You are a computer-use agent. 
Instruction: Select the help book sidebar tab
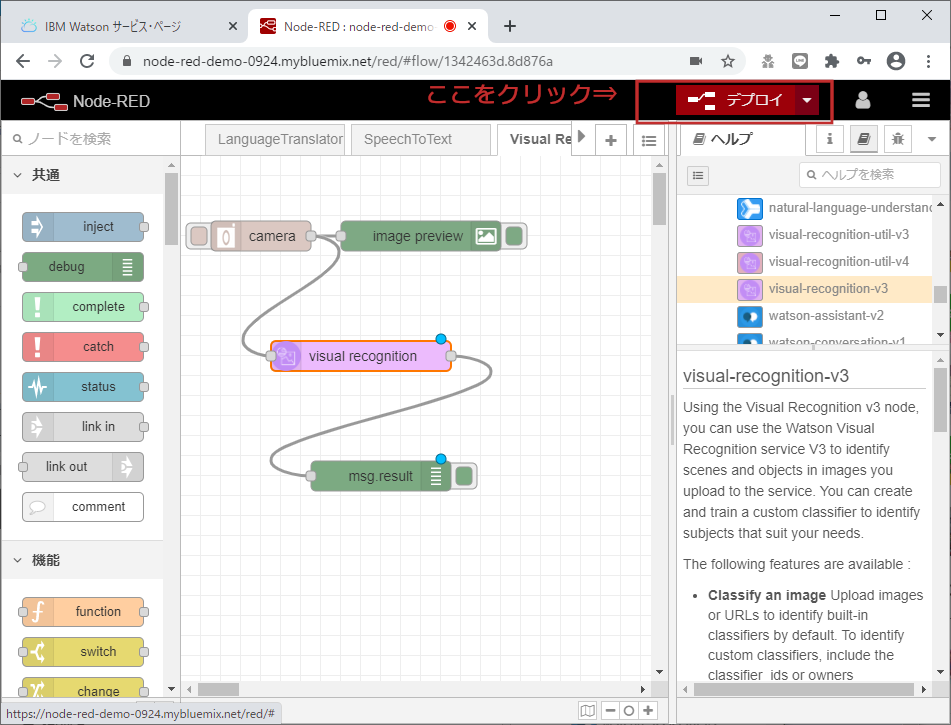(862, 139)
